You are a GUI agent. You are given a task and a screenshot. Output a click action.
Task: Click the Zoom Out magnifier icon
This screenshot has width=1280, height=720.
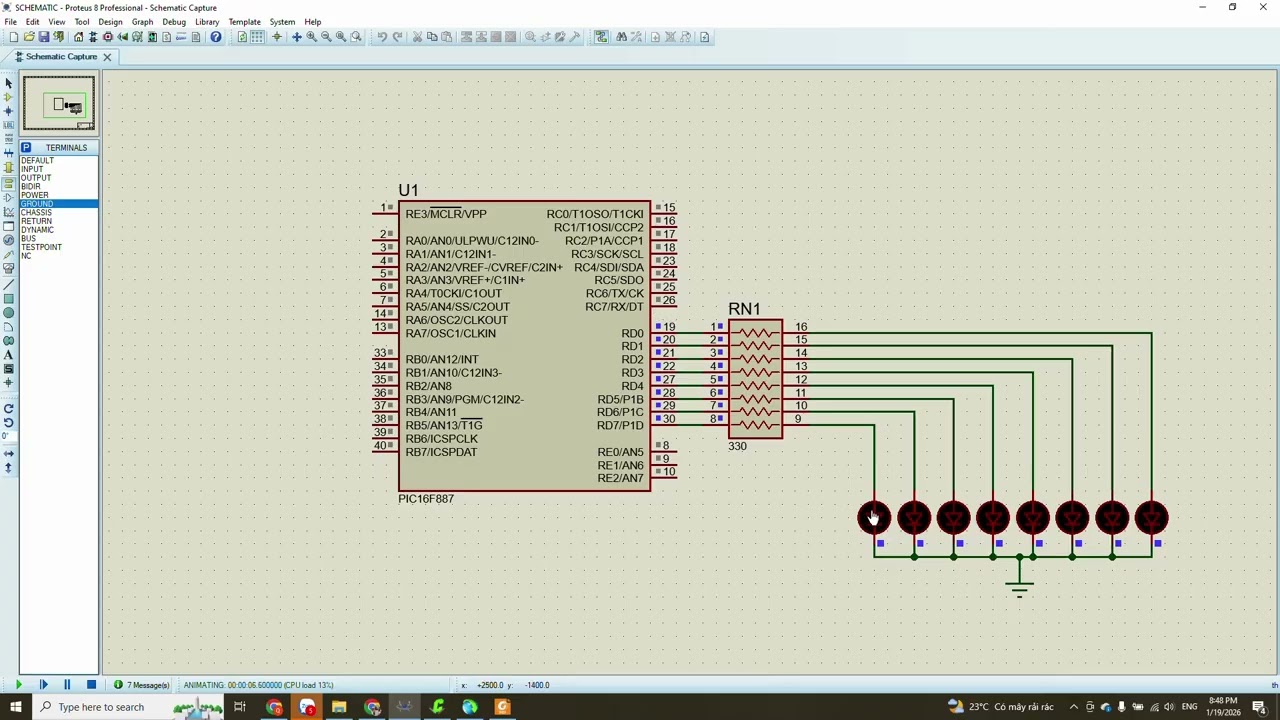(326, 37)
